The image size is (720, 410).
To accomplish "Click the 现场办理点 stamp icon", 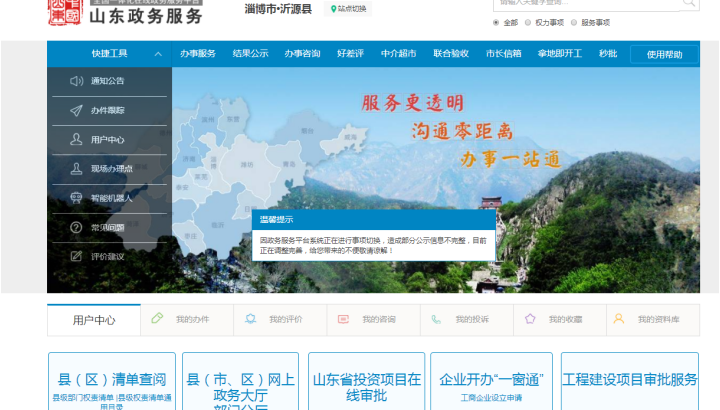I will (x=77, y=169).
